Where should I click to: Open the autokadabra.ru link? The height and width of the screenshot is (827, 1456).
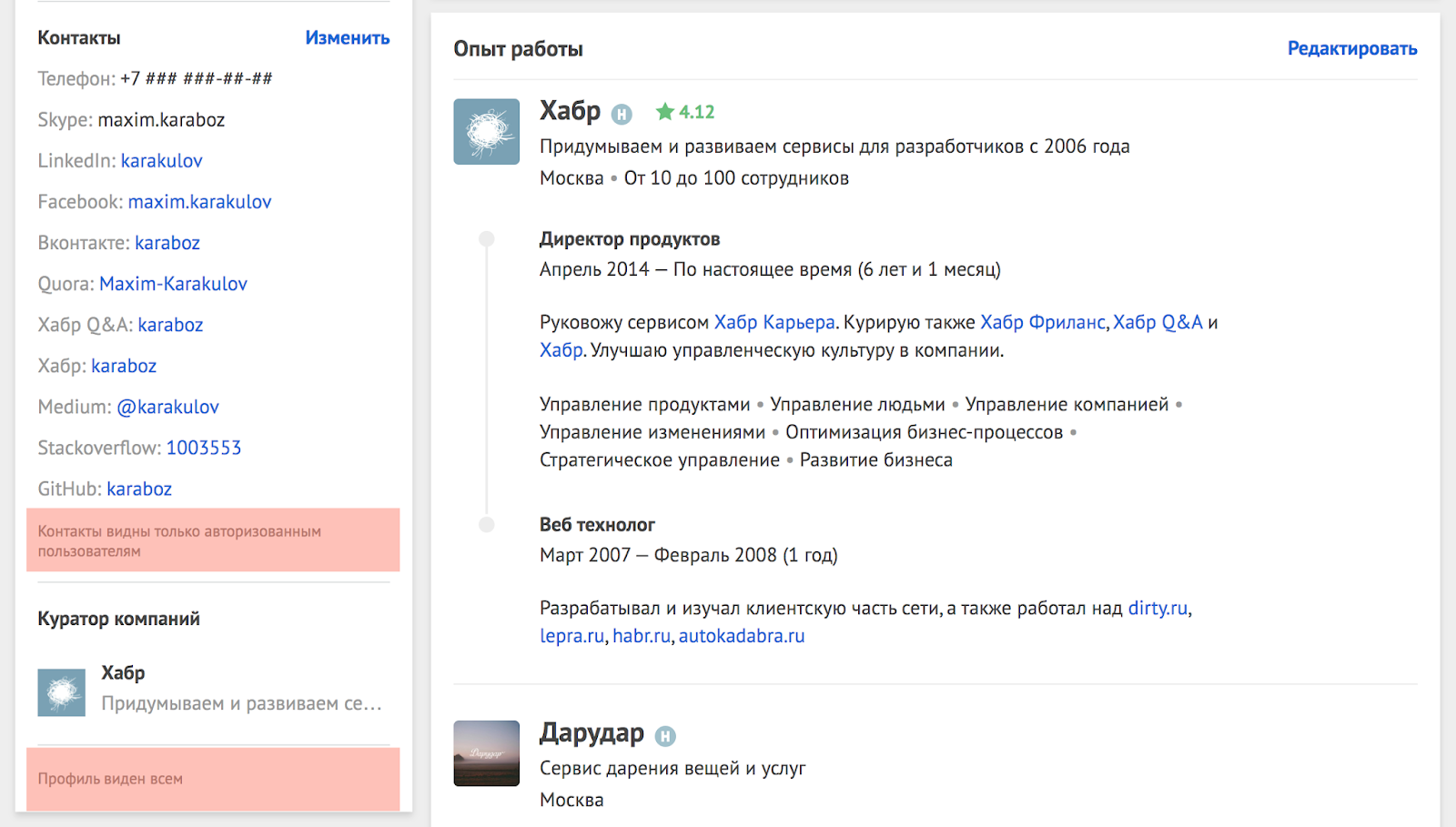click(x=742, y=636)
